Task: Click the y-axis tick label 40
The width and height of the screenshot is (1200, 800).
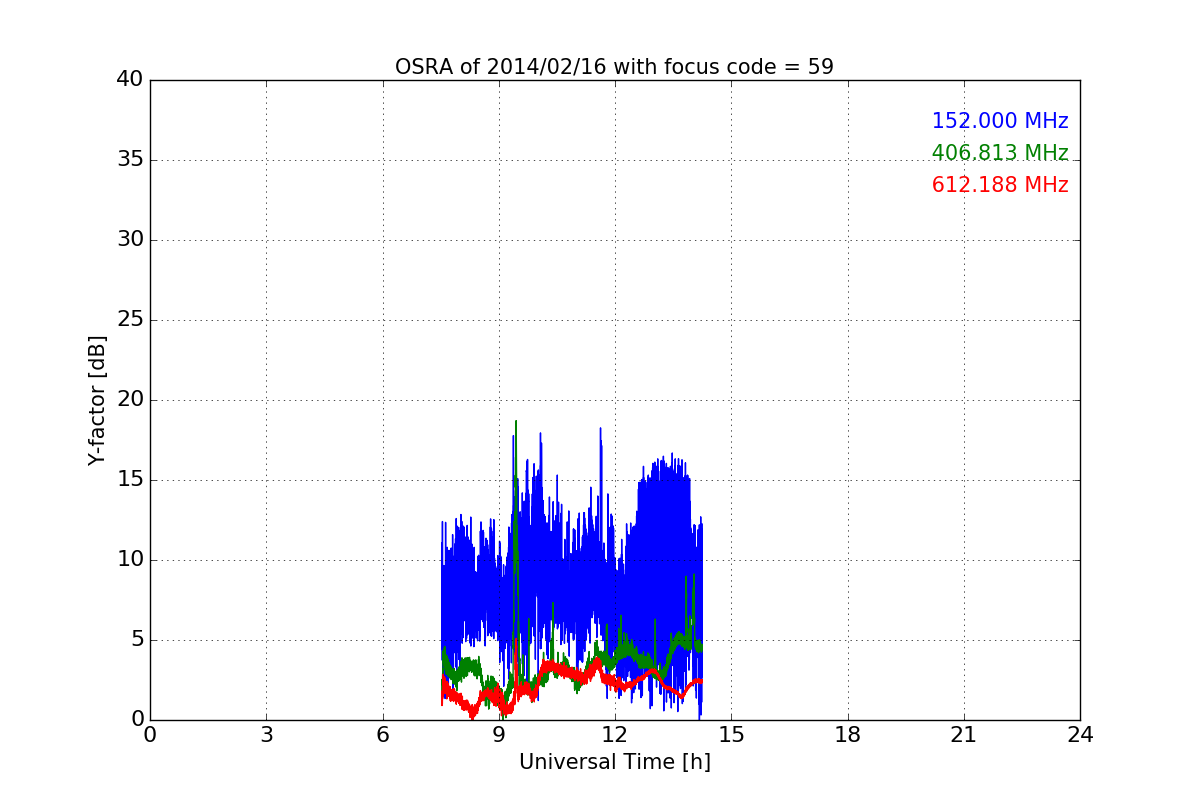Action: [130, 80]
